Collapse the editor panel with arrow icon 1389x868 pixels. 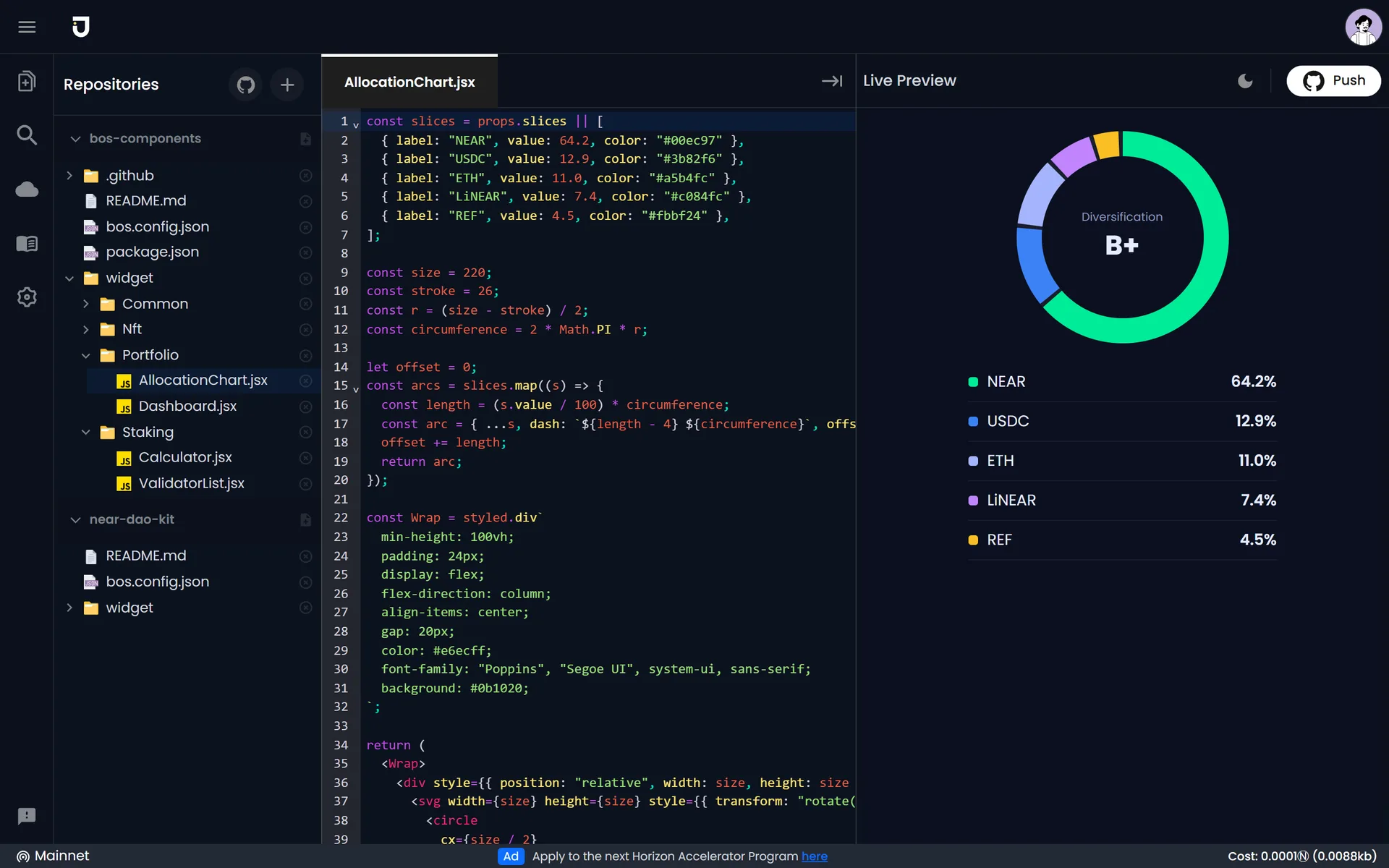pyautogui.click(x=832, y=81)
